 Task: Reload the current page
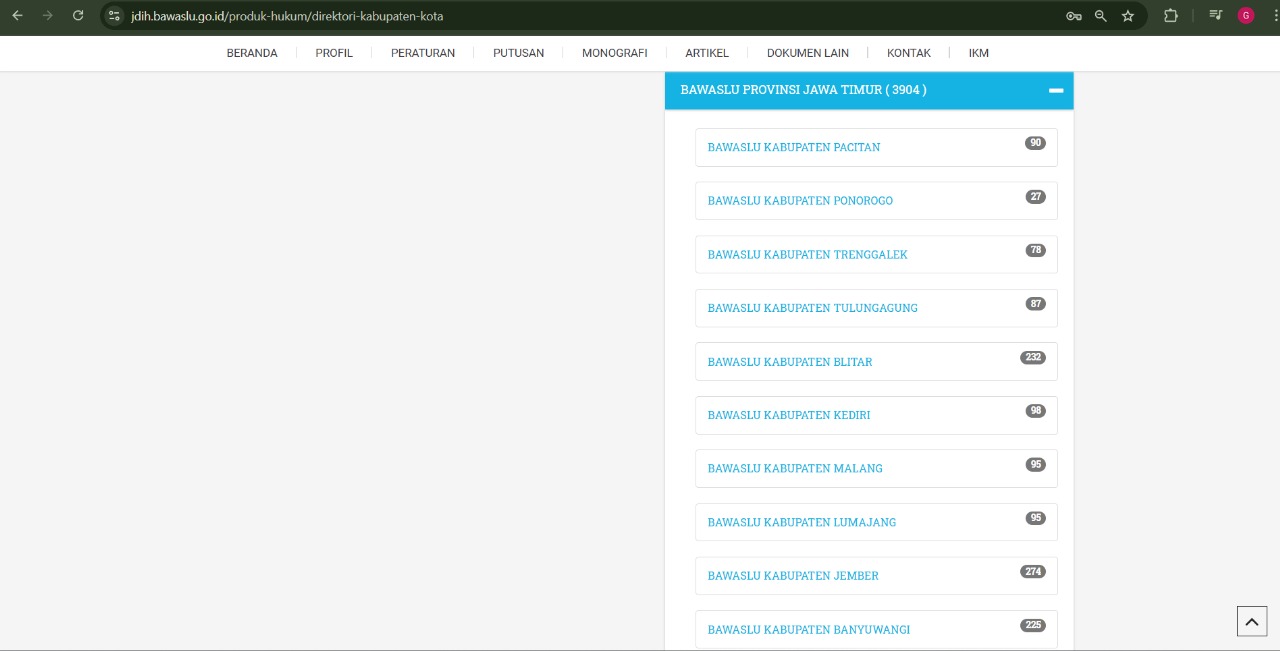(78, 16)
